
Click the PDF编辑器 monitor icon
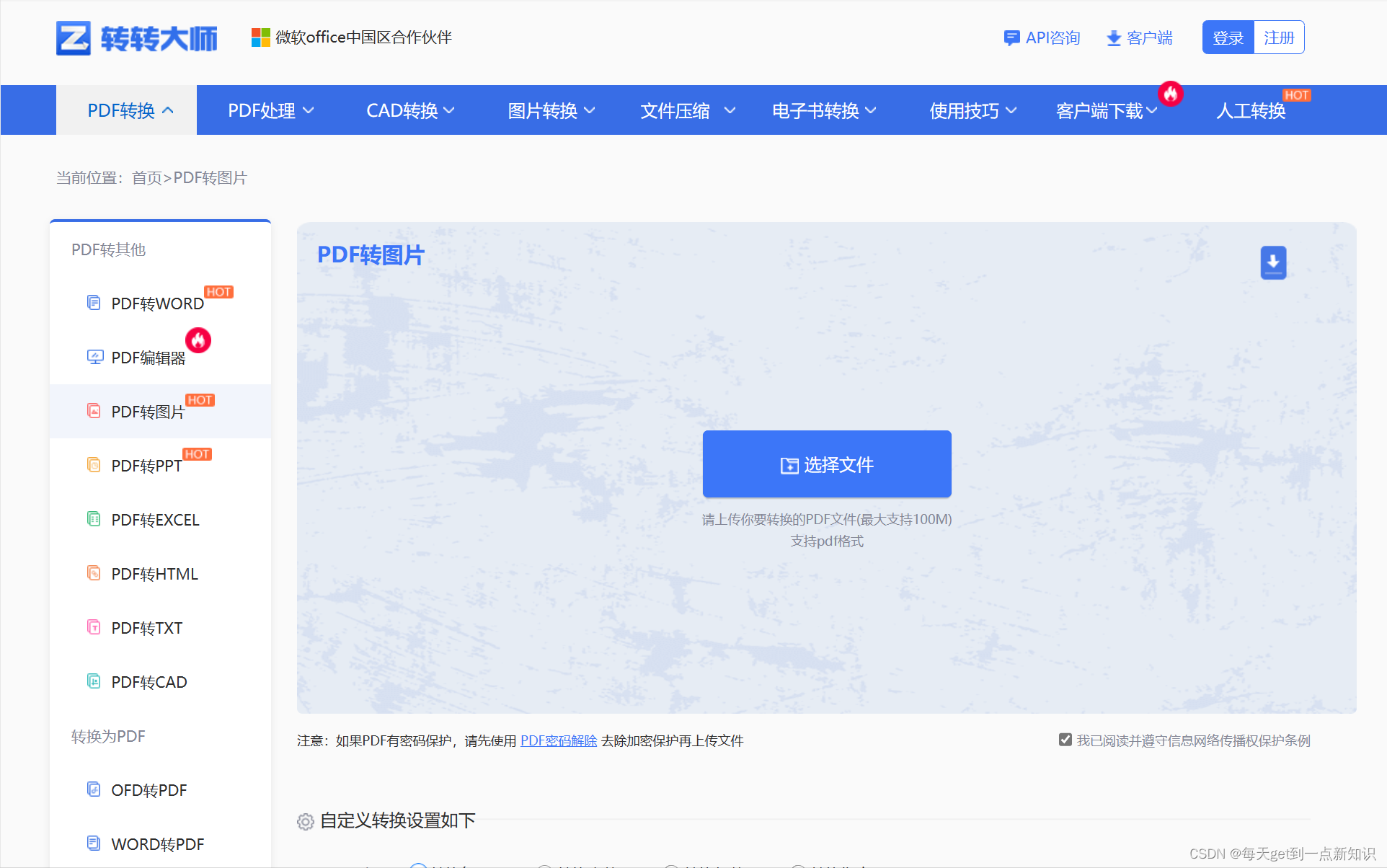(94, 357)
